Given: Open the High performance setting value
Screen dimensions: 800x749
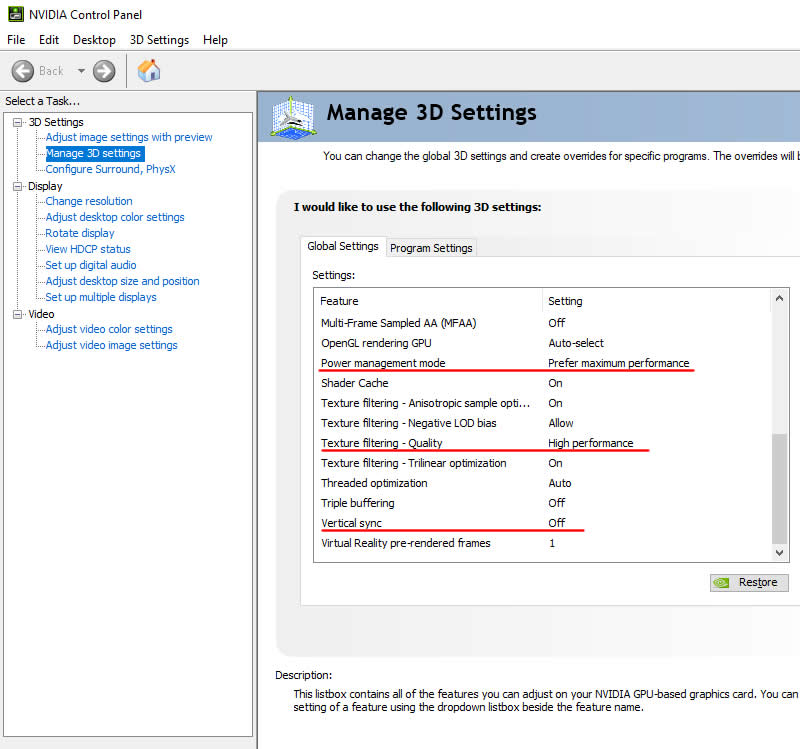Looking at the screenshot, I should pyautogui.click(x=590, y=443).
